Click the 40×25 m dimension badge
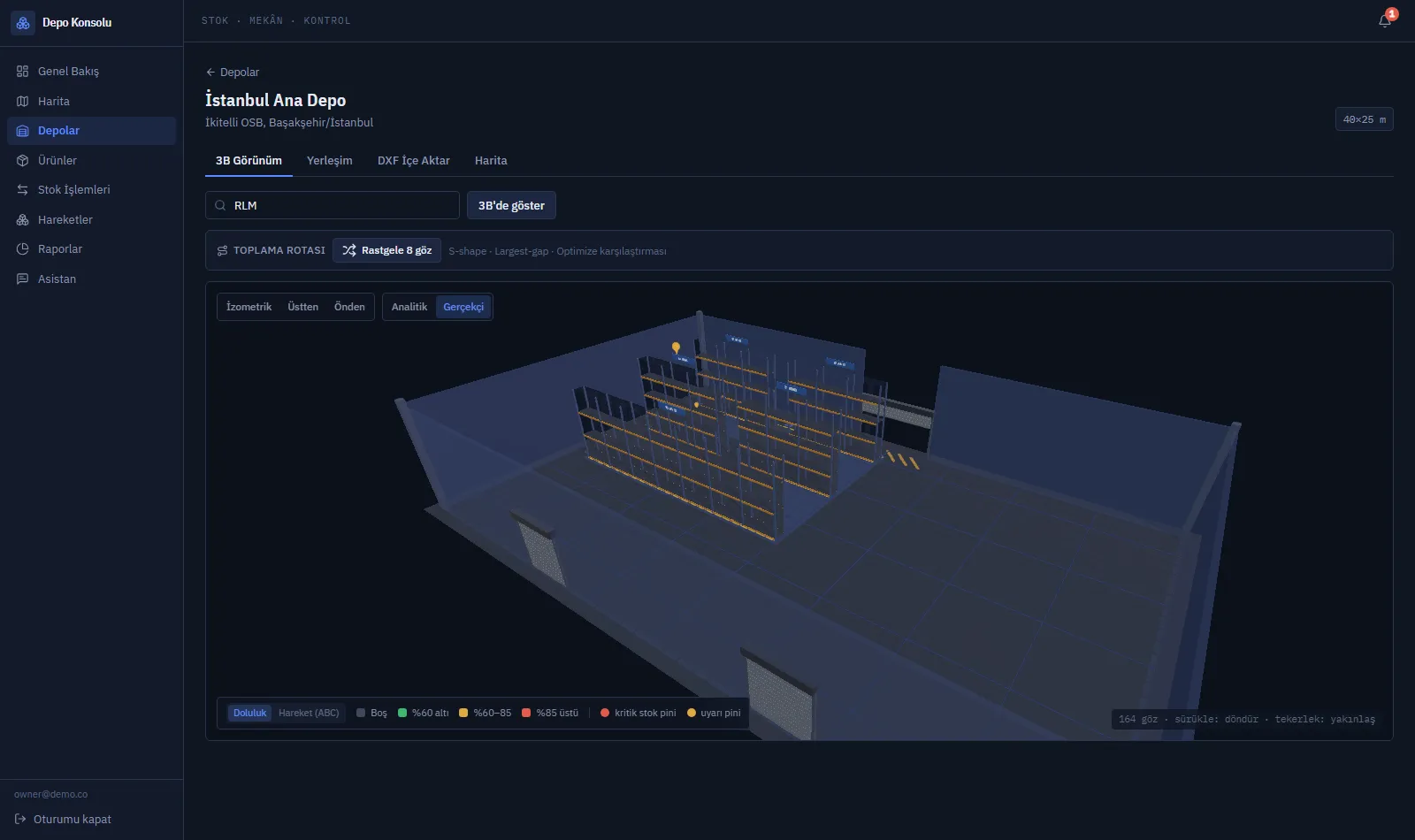This screenshot has width=1415, height=840. point(1365,119)
